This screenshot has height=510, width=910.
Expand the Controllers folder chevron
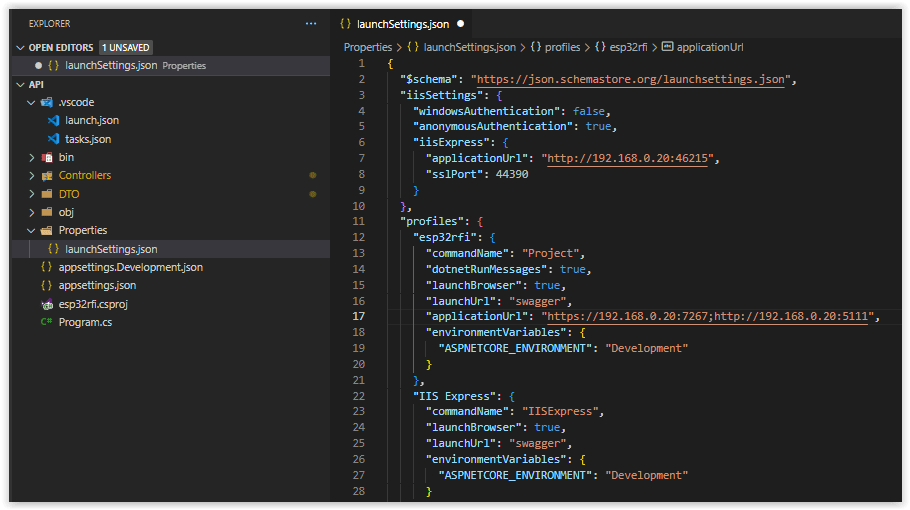[x=32, y=175]
